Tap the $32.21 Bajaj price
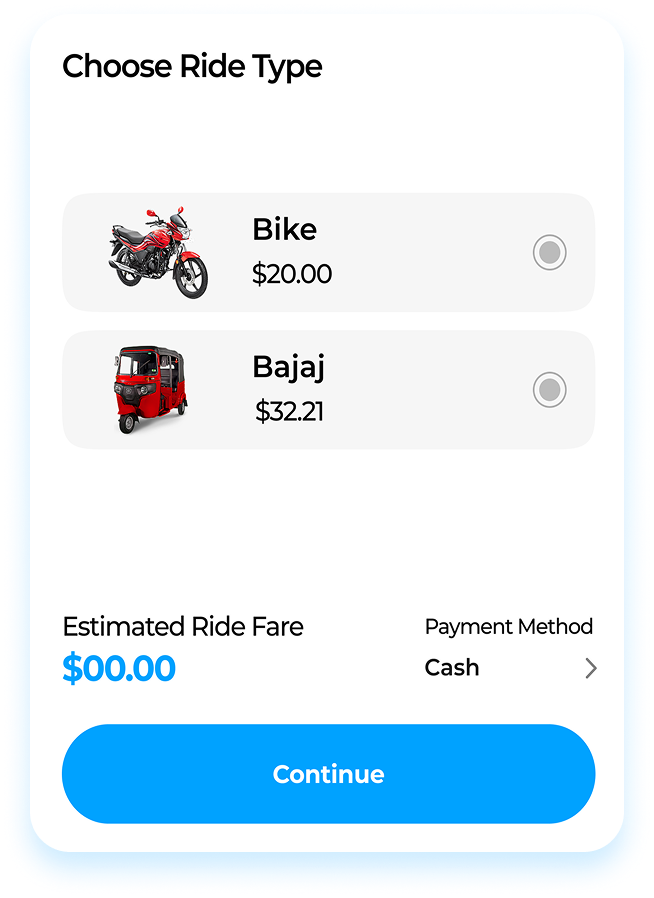Screen dimensions: 654x898 pyautogui.click(x=289, y=411)
